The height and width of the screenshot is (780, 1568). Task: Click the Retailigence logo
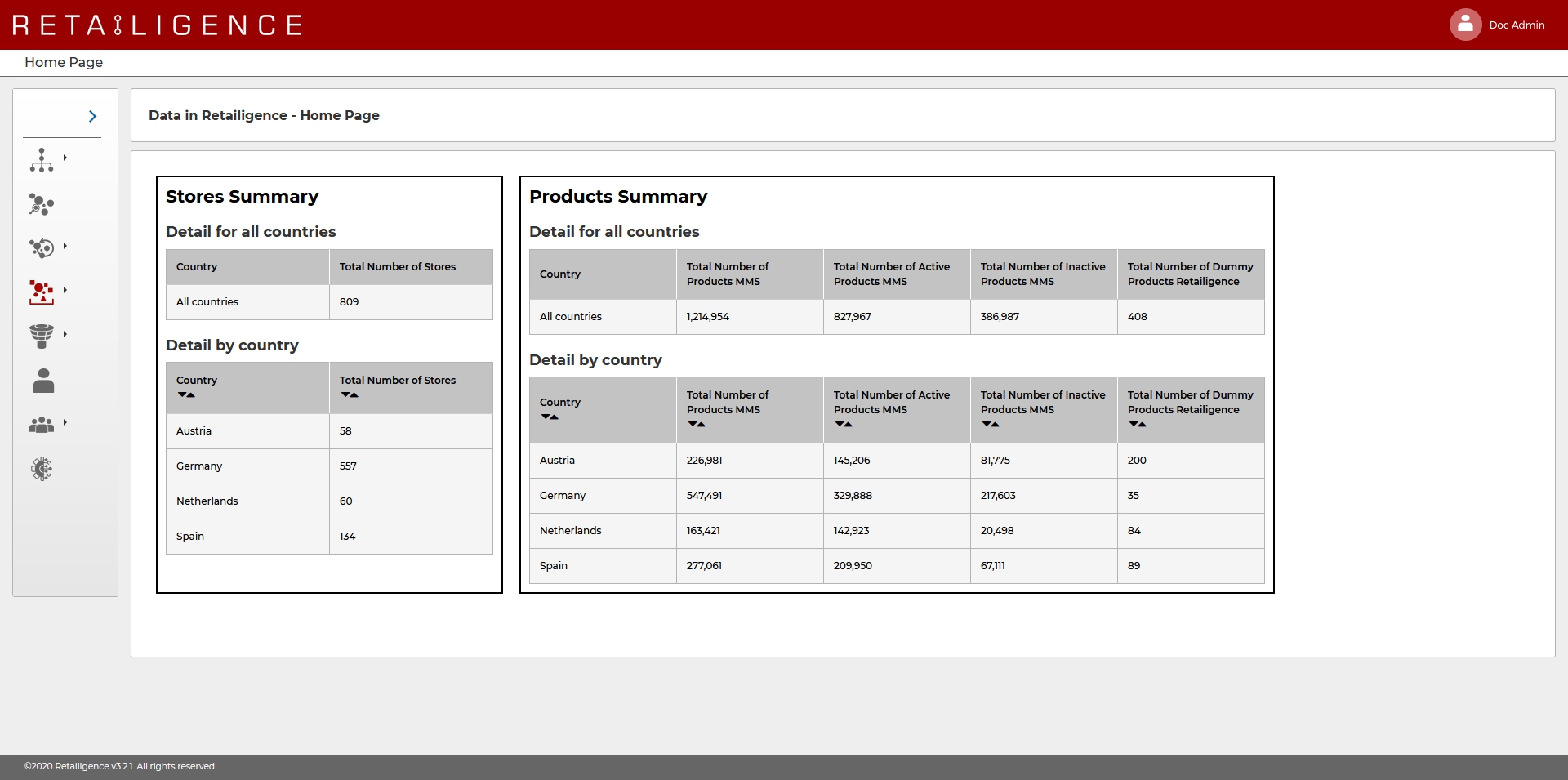[x=158, y=25]
